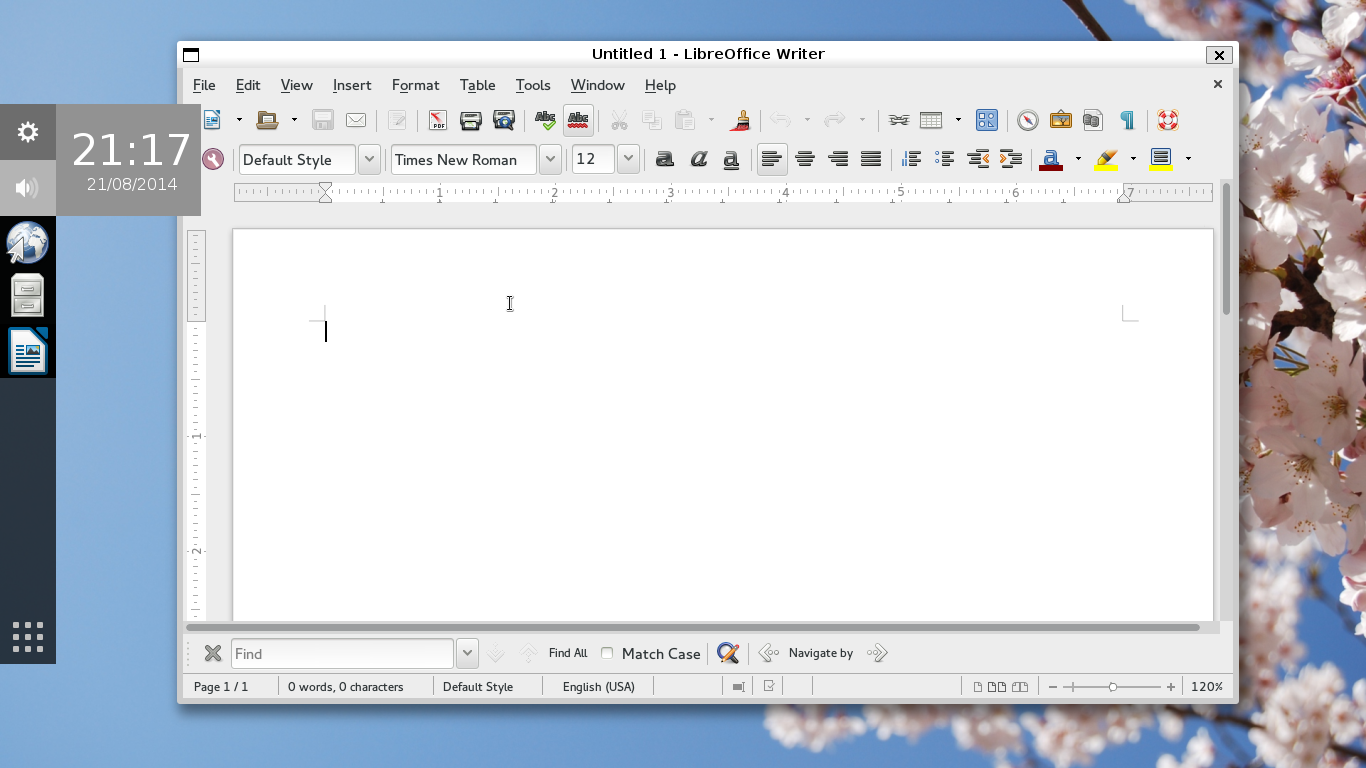This screenshot has width=1366, height=768.
Task: Run the Spelling and Grammar check
Action: [x=545, y=121]
